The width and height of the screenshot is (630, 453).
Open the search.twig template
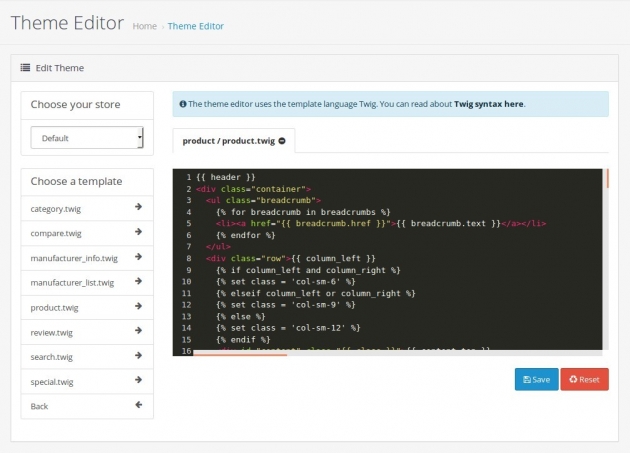87,357
